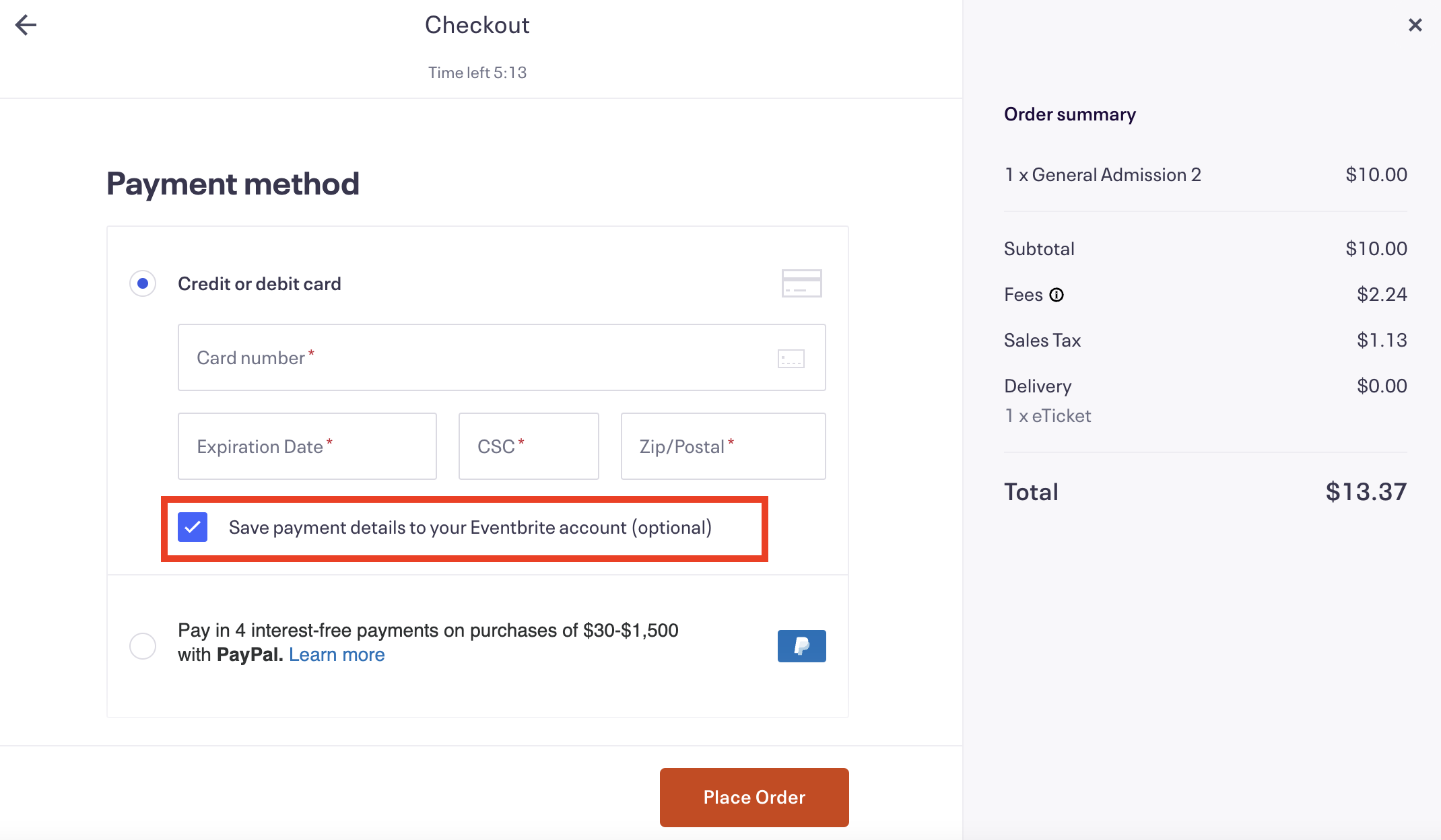Click the Expiration Date field
1441x840 pixels.
(x=307, y=446)
